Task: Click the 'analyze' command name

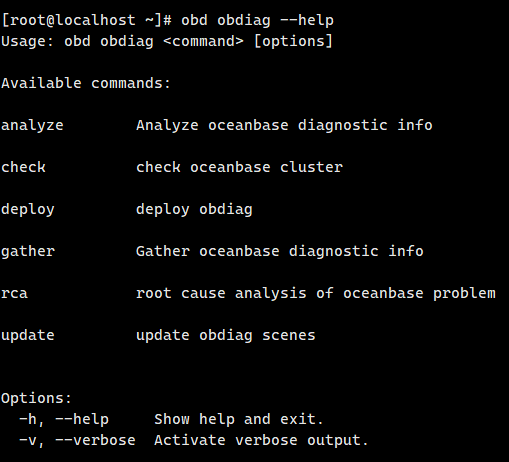Action: [32, 126]
